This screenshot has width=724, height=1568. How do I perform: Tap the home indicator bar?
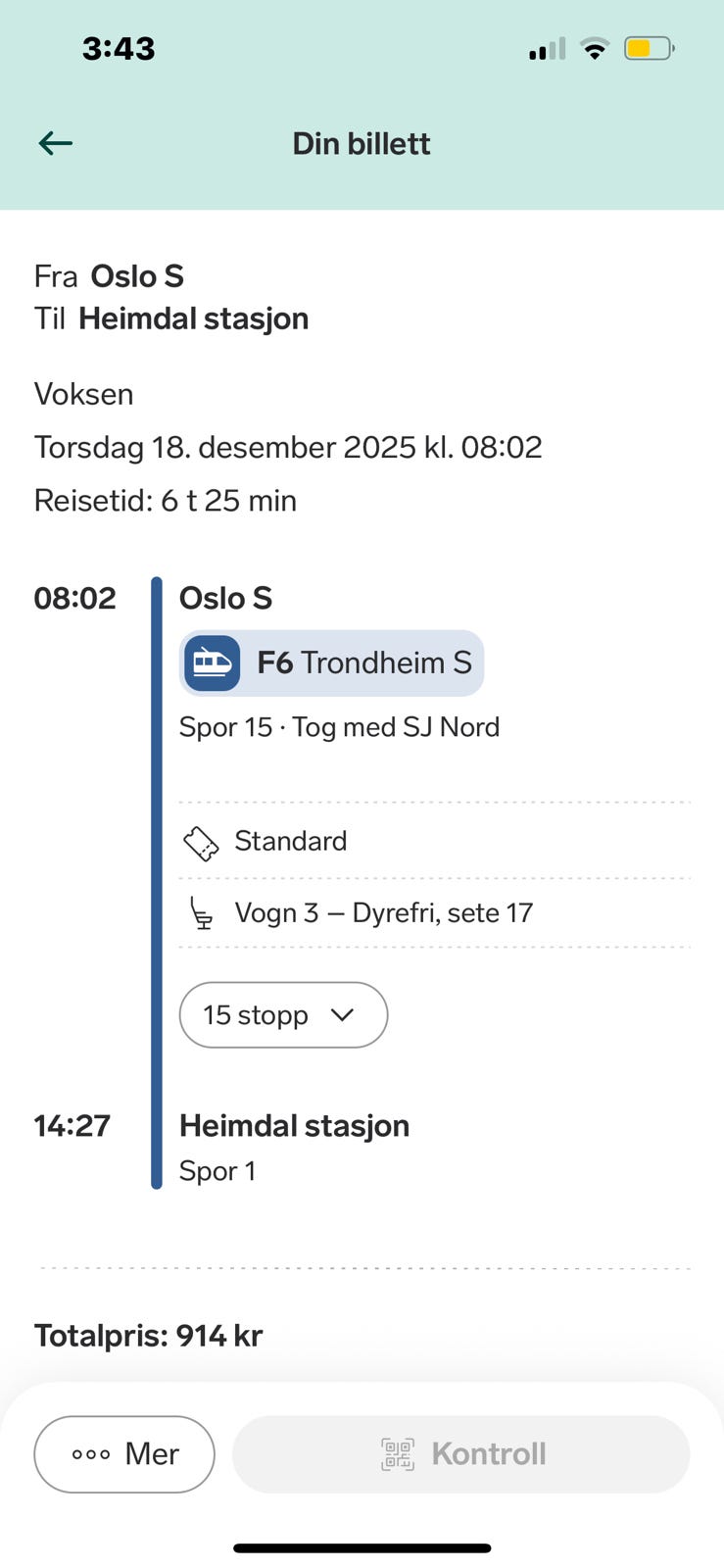pos(362,1548)
